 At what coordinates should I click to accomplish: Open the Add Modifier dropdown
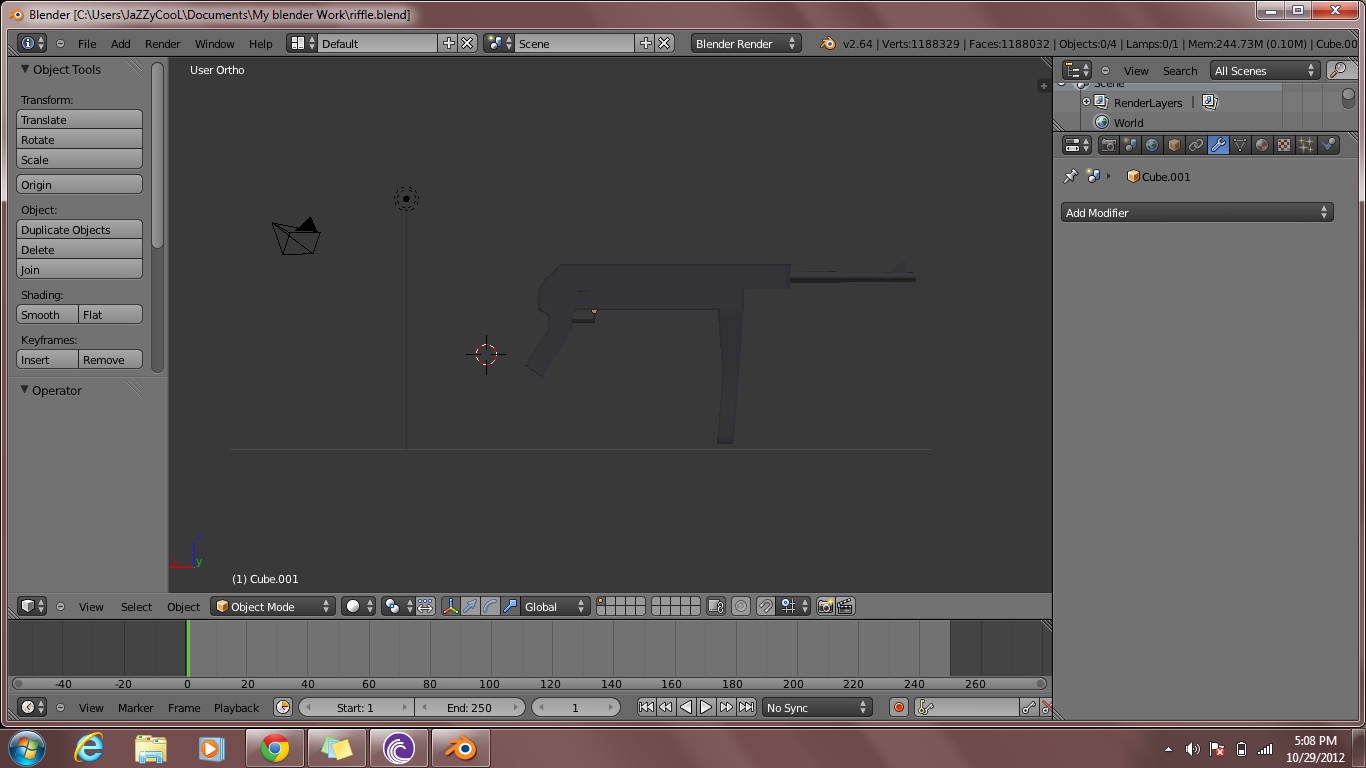[x=1197, y=212]
